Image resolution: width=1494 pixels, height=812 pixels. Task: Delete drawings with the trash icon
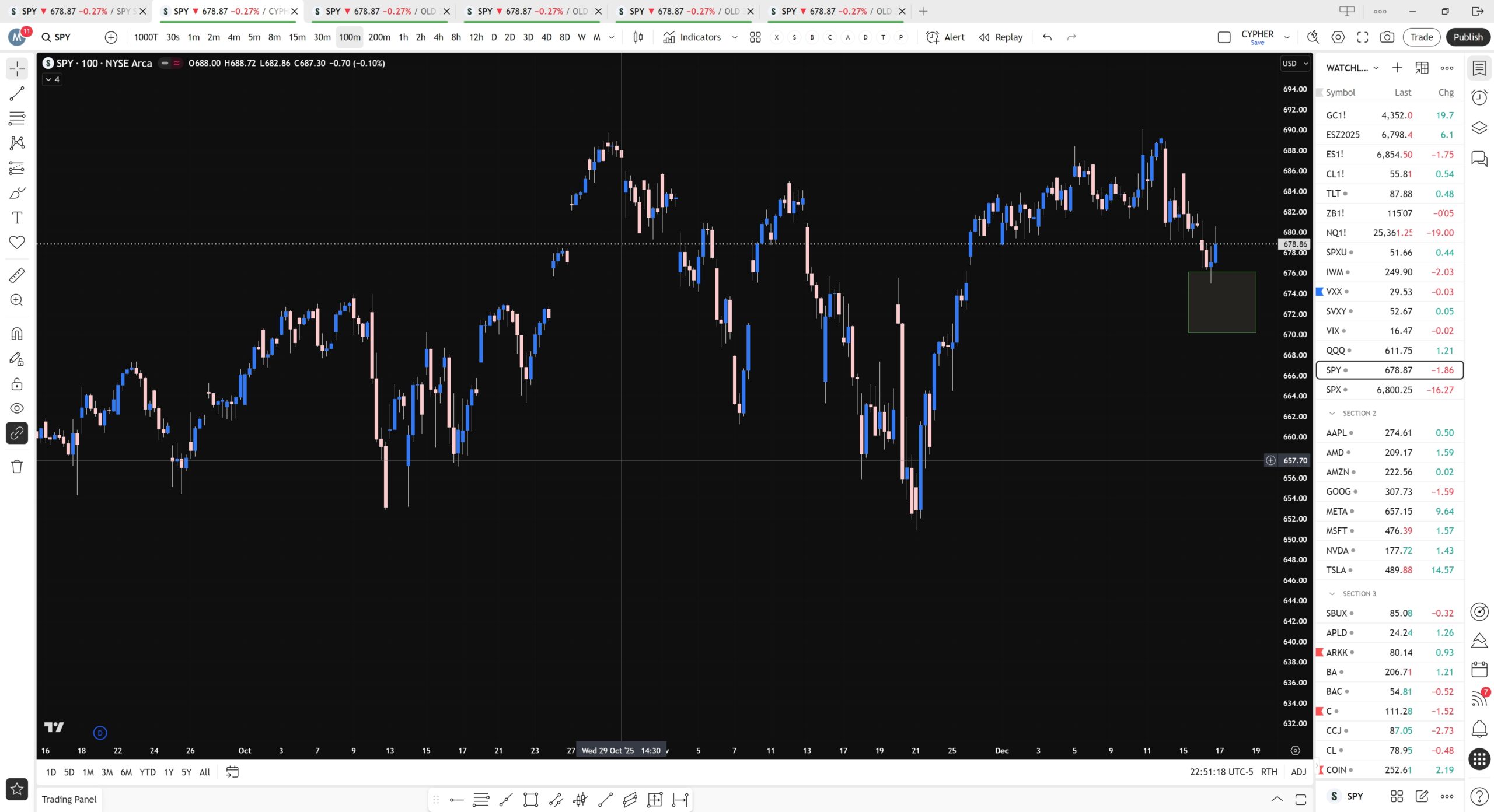17,467
